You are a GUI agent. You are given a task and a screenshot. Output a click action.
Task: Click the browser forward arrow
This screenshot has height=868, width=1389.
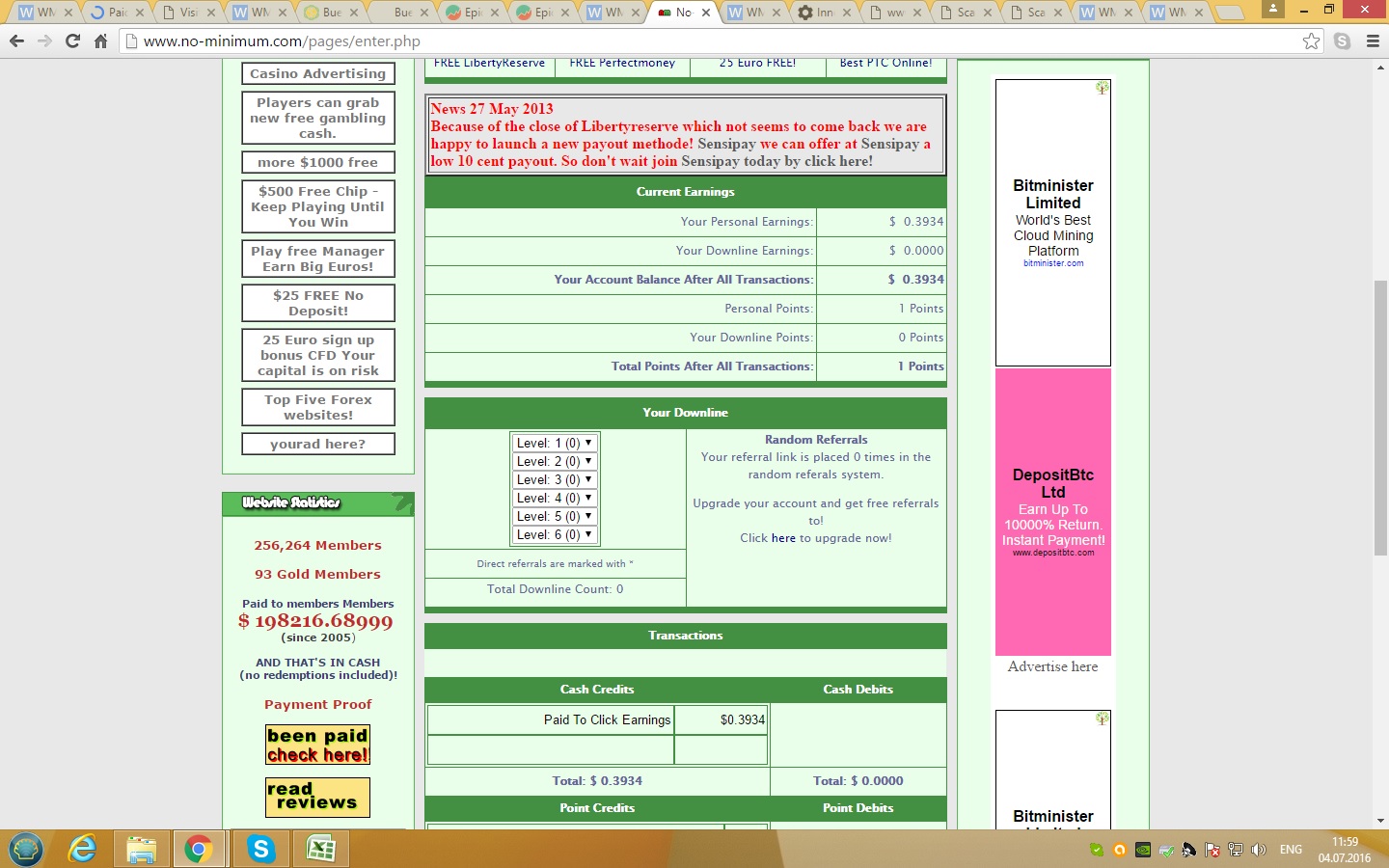(44, 41)
